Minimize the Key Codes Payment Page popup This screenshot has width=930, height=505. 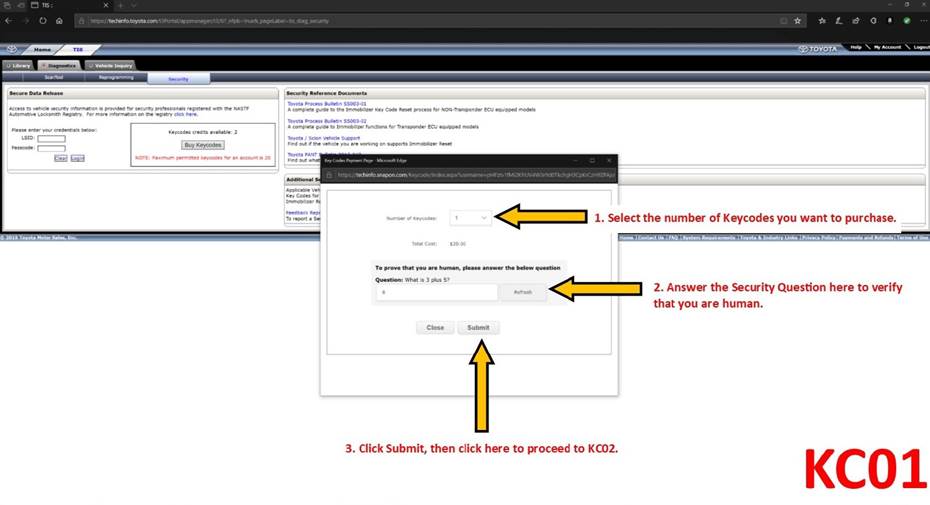pos(575,160)
